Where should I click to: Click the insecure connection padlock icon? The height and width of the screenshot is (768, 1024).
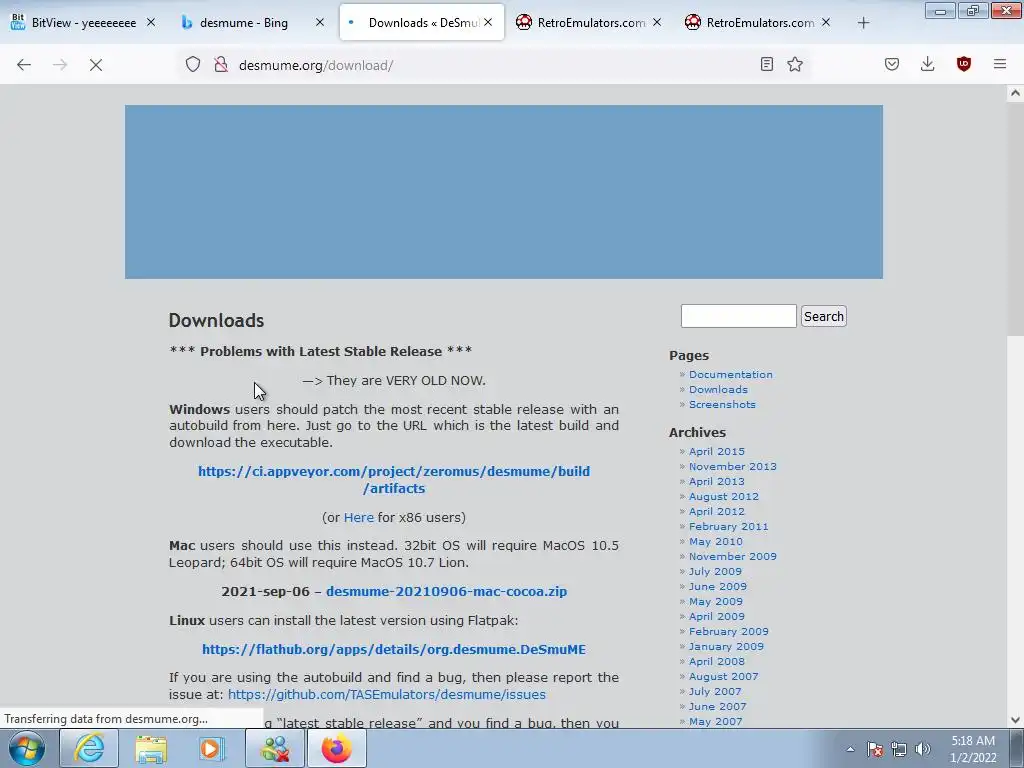click(221, 64)
